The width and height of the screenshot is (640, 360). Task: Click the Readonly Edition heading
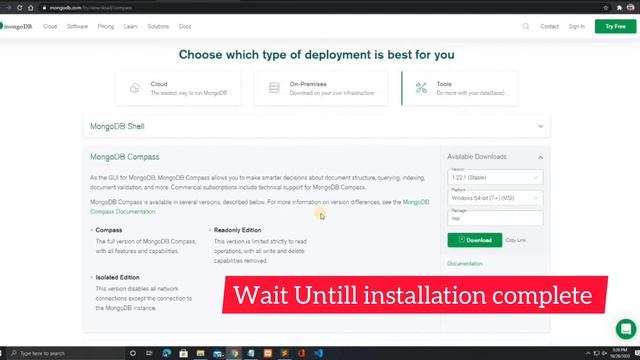point(238,230)
